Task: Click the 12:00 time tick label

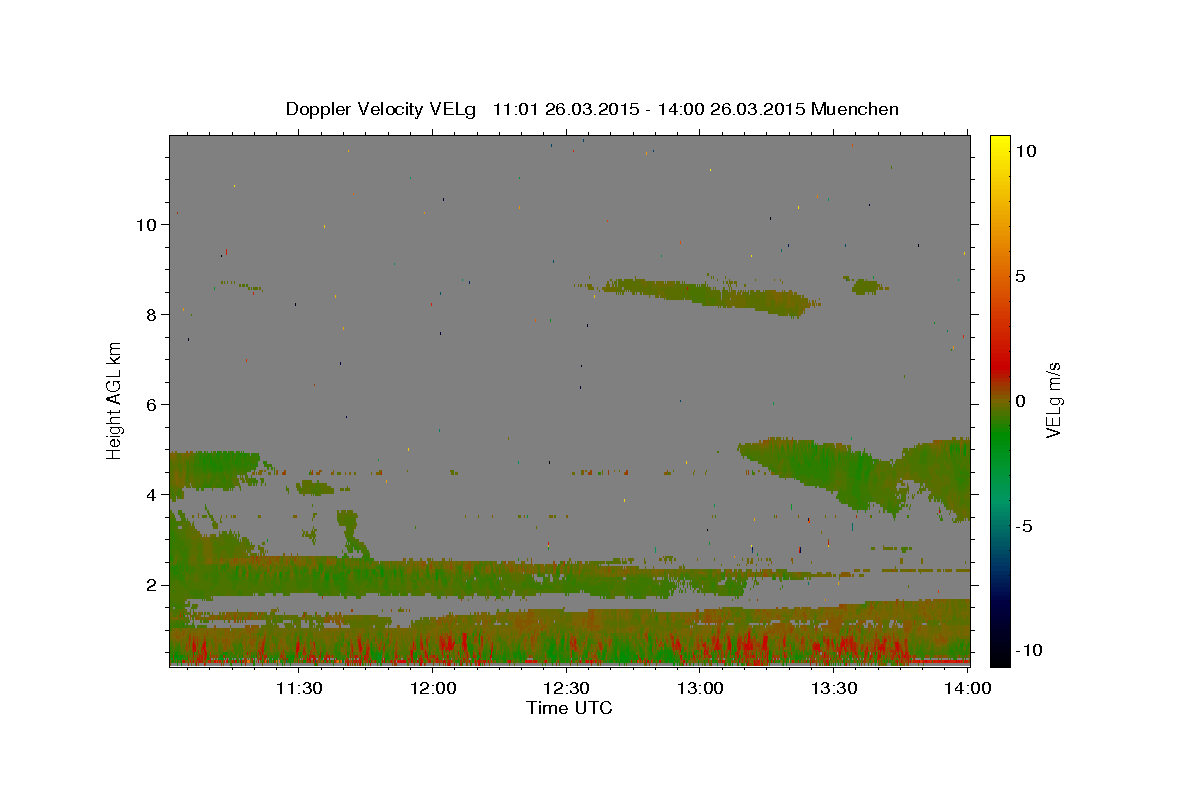Action: 433,688
